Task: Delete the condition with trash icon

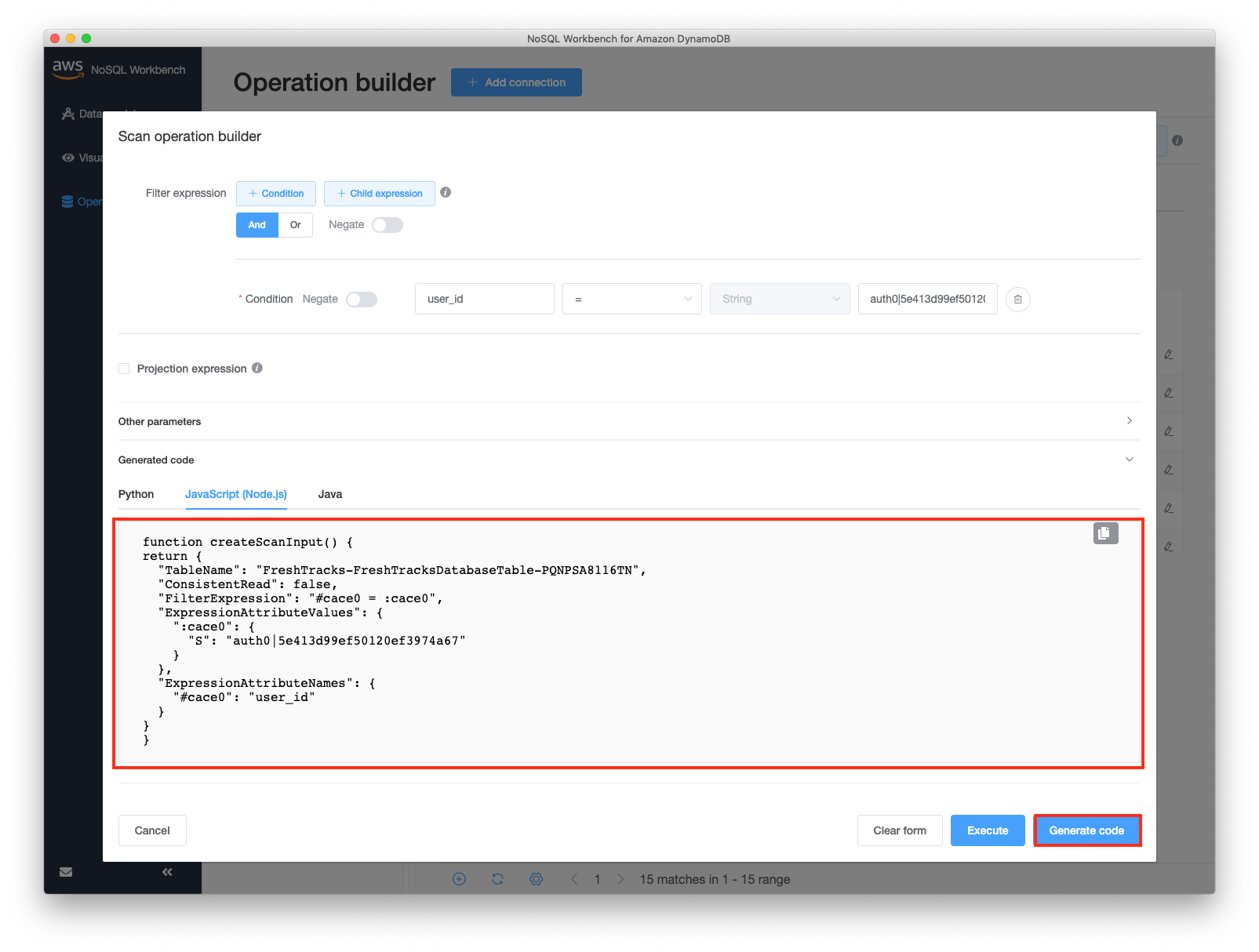Action: [1017, 299]
